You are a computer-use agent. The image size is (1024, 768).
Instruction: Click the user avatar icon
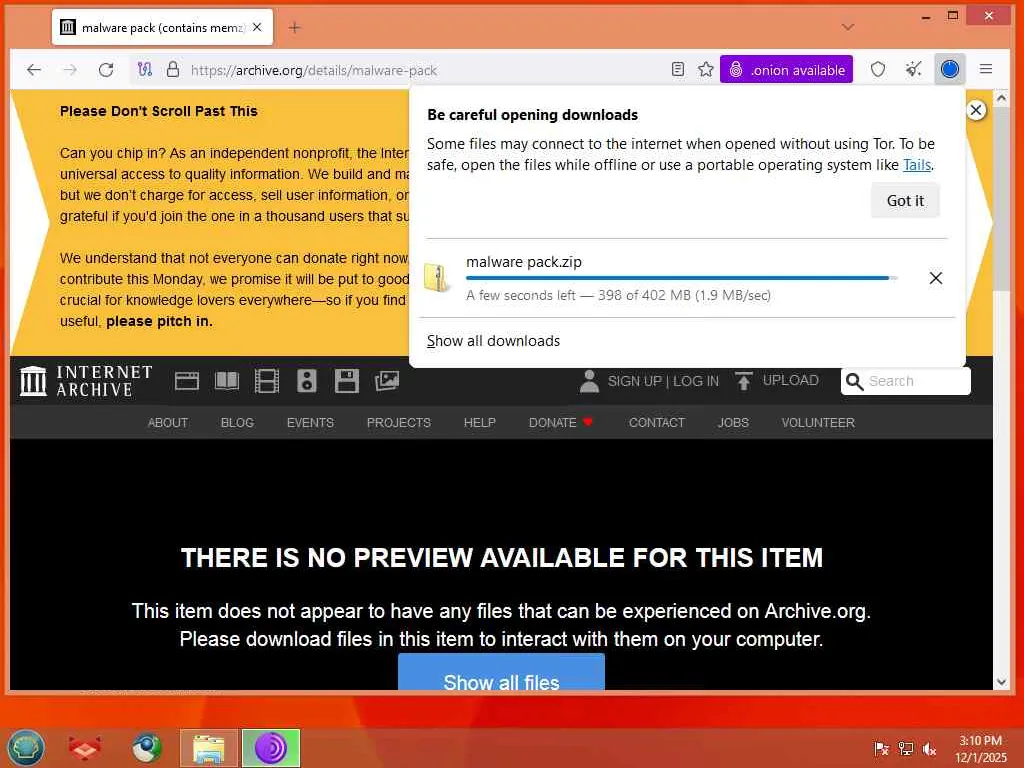pos(589,381)
